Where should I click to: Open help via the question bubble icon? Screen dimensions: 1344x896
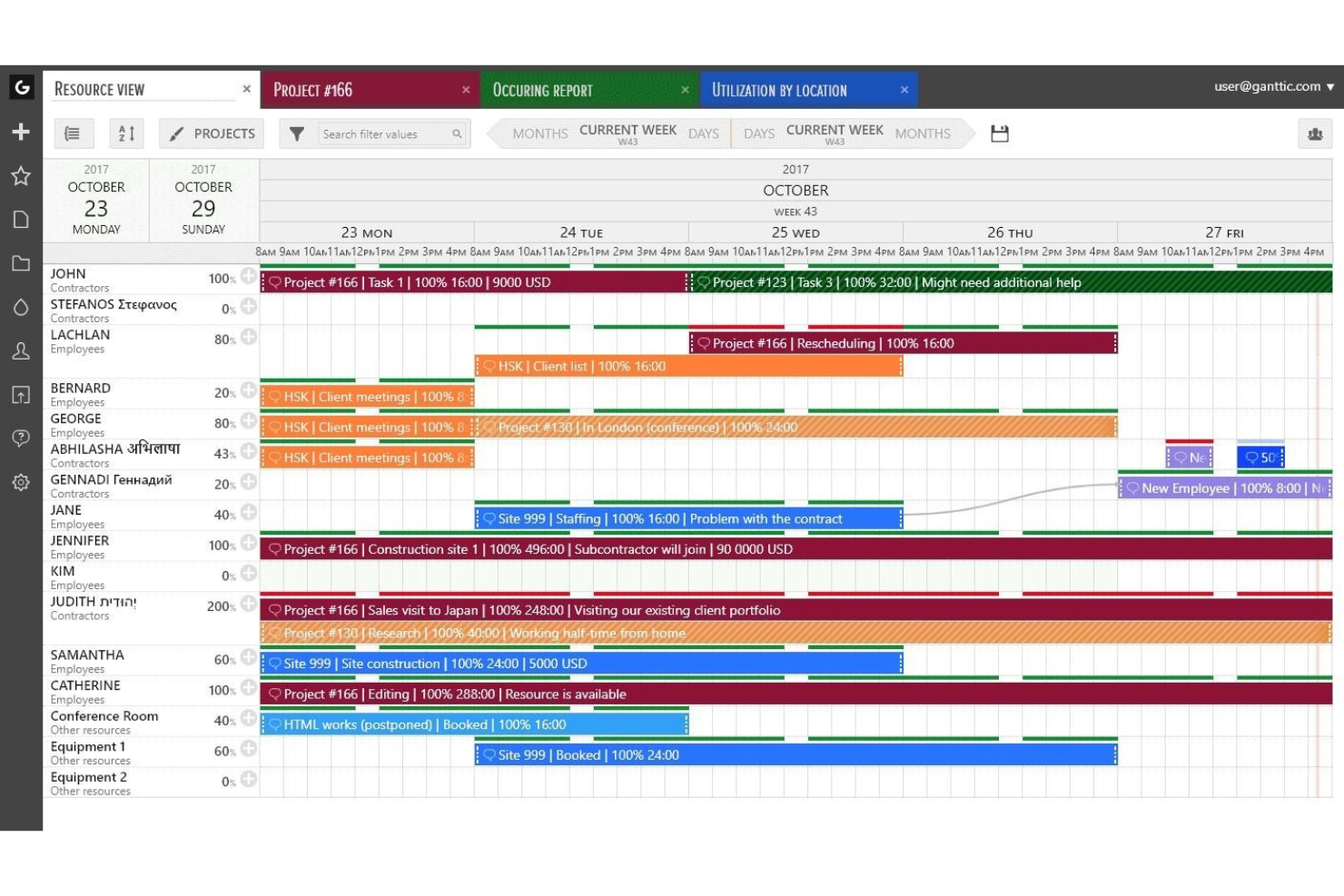coord(21,438)
